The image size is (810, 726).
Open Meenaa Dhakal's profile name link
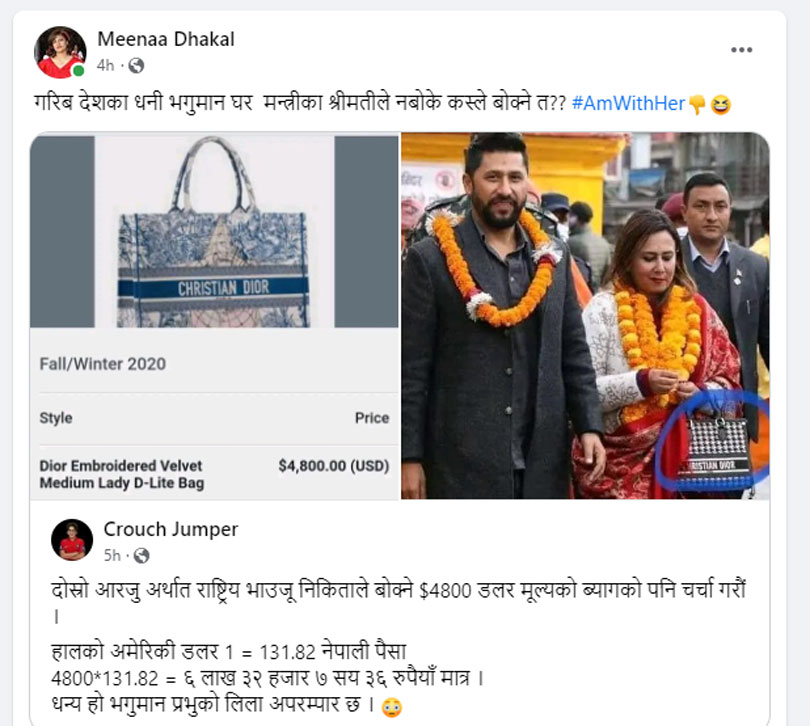coord(166,39)
